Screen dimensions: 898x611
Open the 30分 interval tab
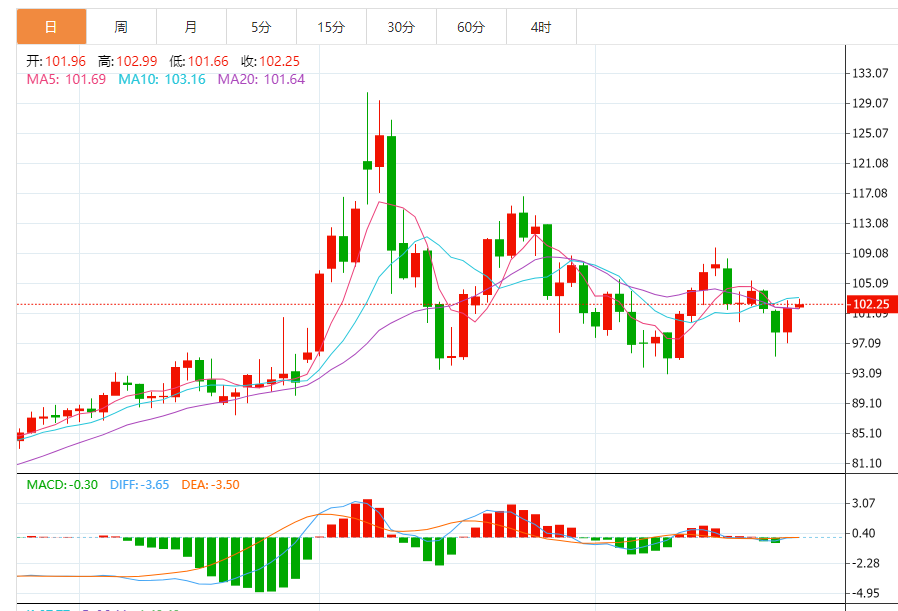point(401,27)
